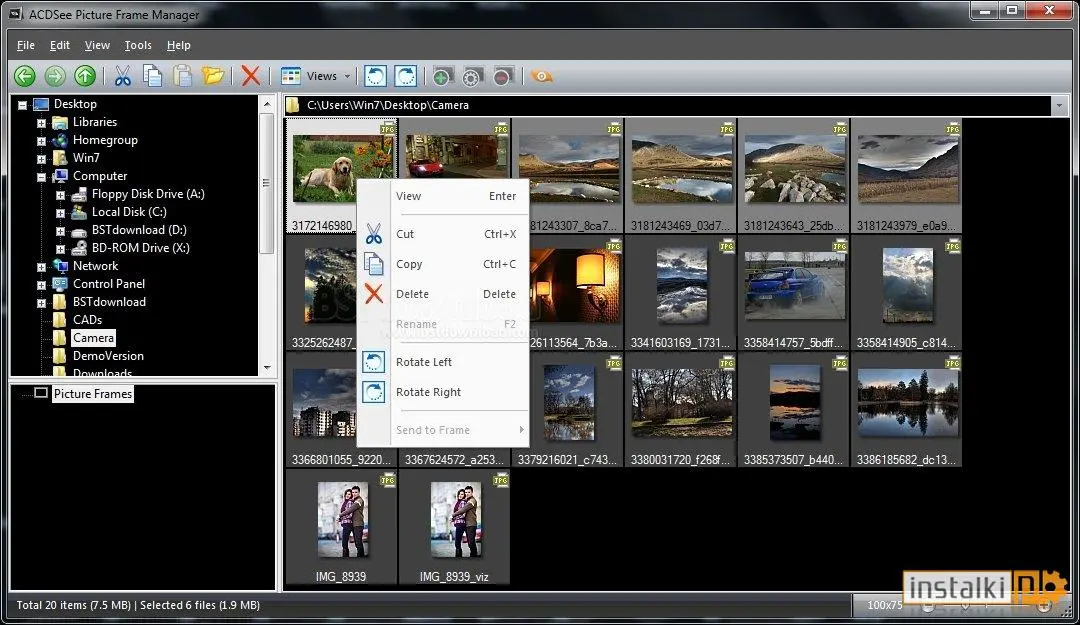Click the frame settings gear toolbar icon
This screenshot has width=1080, height=625.
pos(472,76)
